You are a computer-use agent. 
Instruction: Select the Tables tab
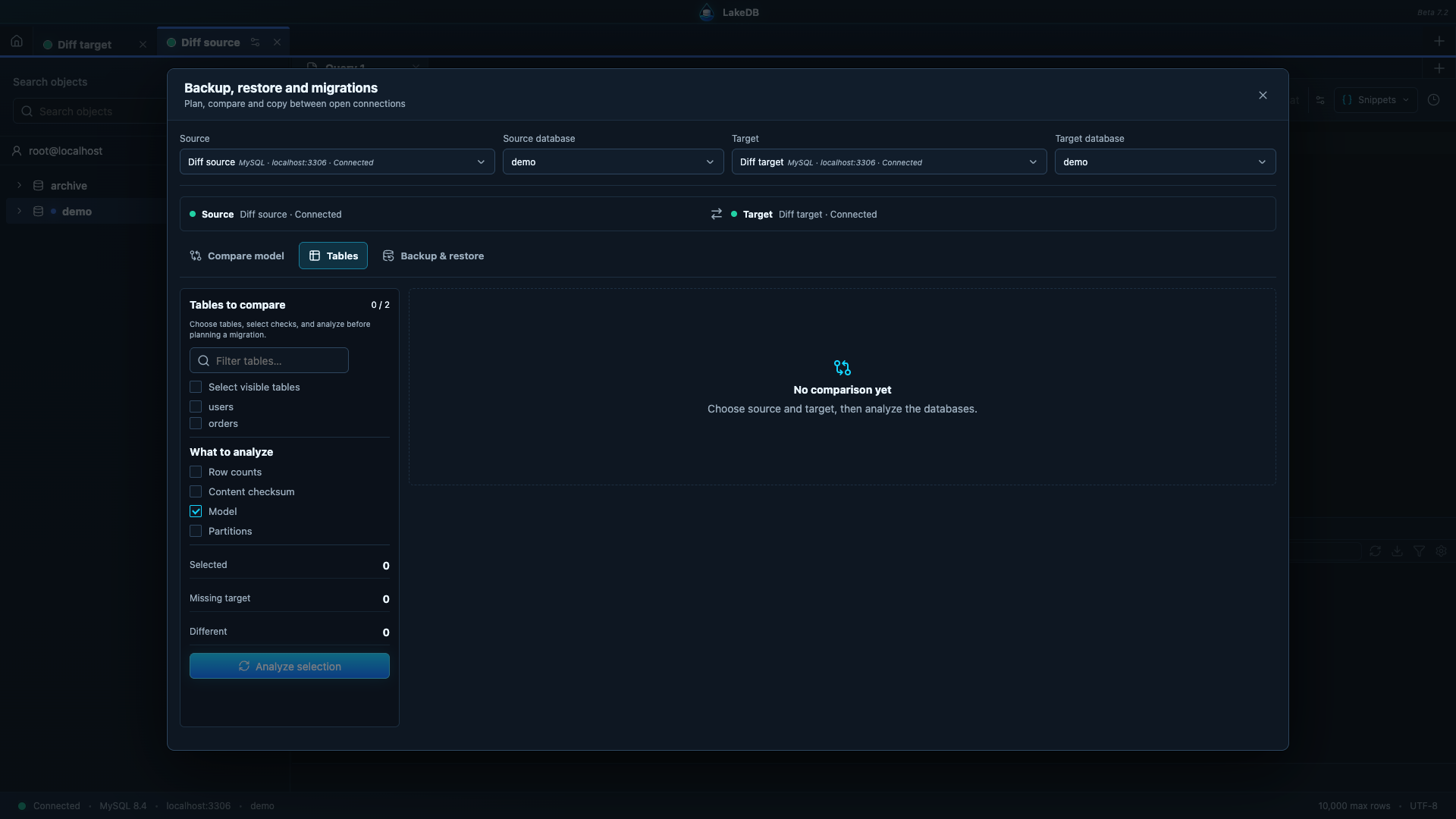333,256
